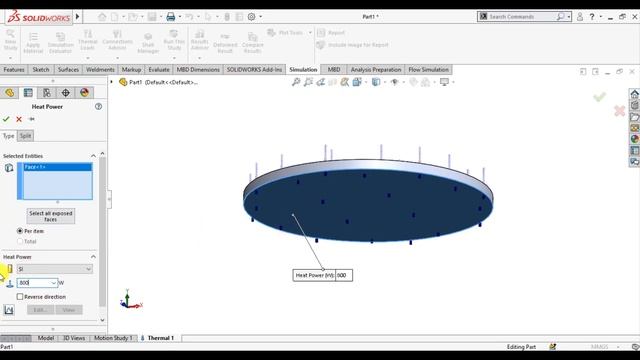
Task: Open the help question mark menu
Action: [x=592, y=17]
